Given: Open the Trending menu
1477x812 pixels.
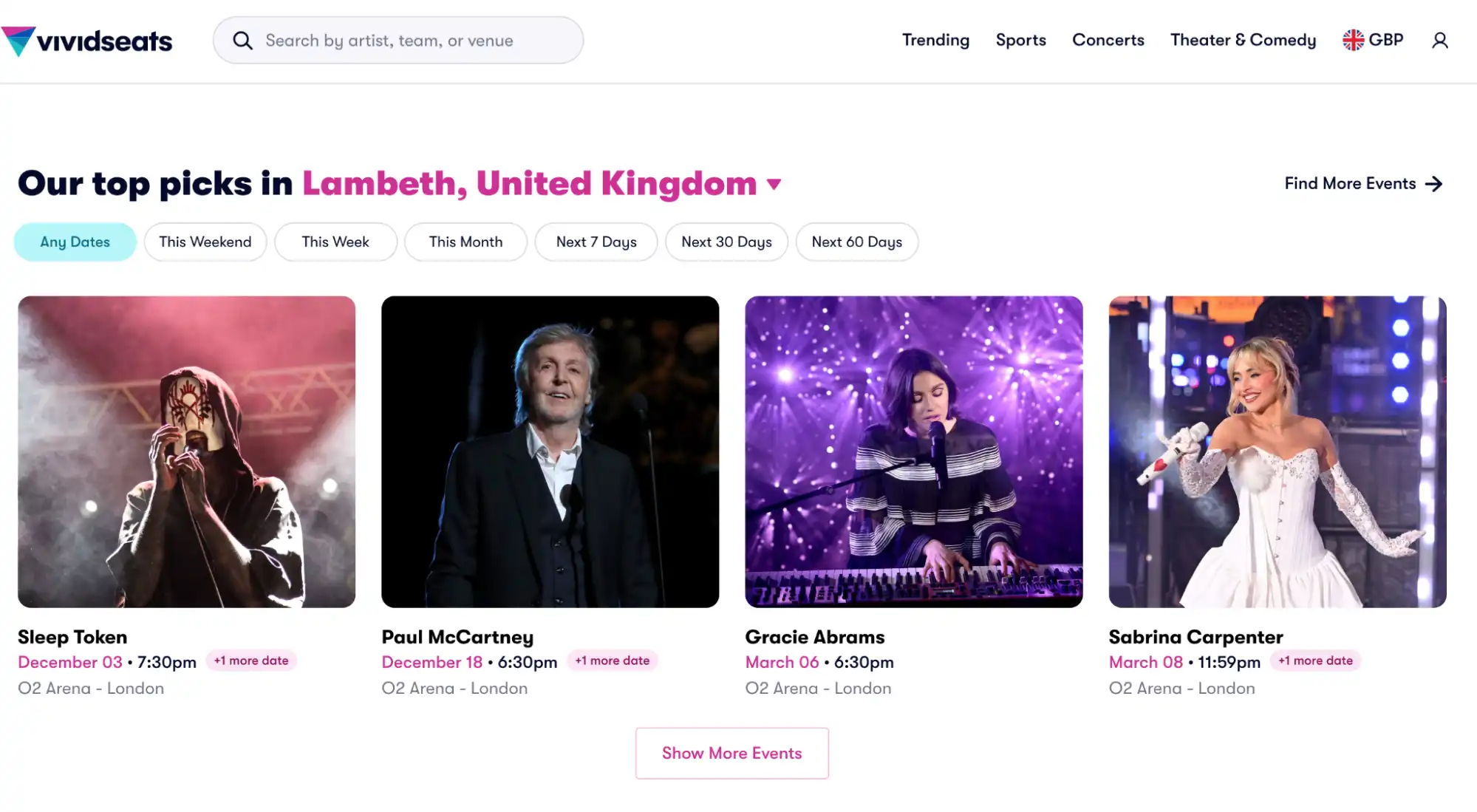Looking at the screenshot, I should [935, 40].
